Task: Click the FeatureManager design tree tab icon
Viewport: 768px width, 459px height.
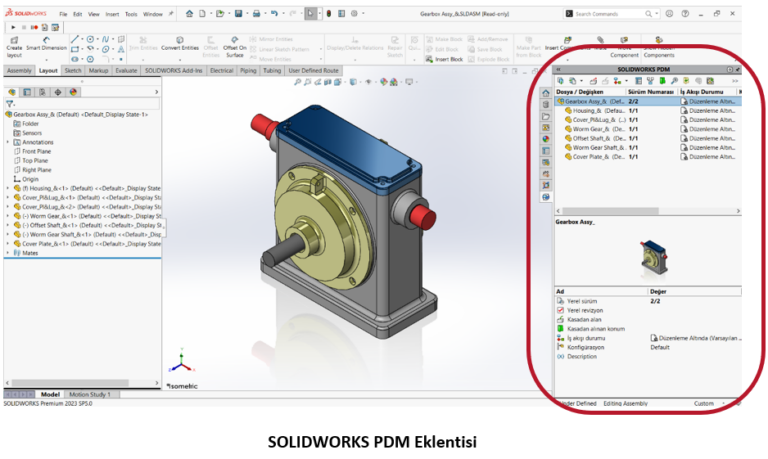Action: pyautogui.click(x=11, y=91)
